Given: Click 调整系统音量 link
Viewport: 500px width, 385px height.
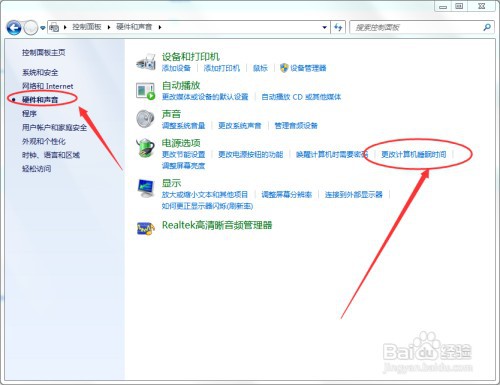Looking at the screenshot, I should [x=183, y=126].
